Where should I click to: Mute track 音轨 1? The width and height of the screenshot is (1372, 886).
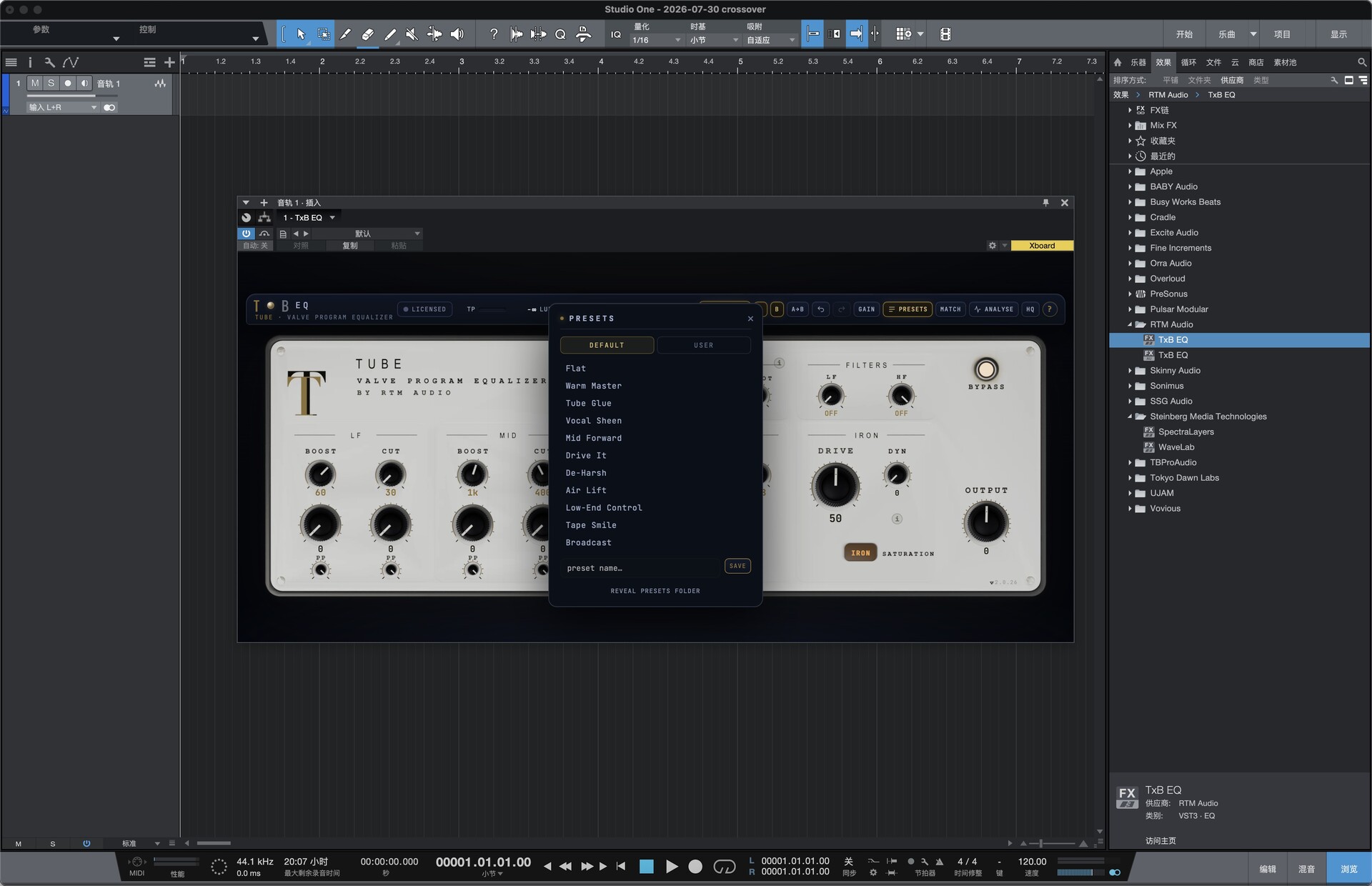pyautogui.click(x=35, y=84)
